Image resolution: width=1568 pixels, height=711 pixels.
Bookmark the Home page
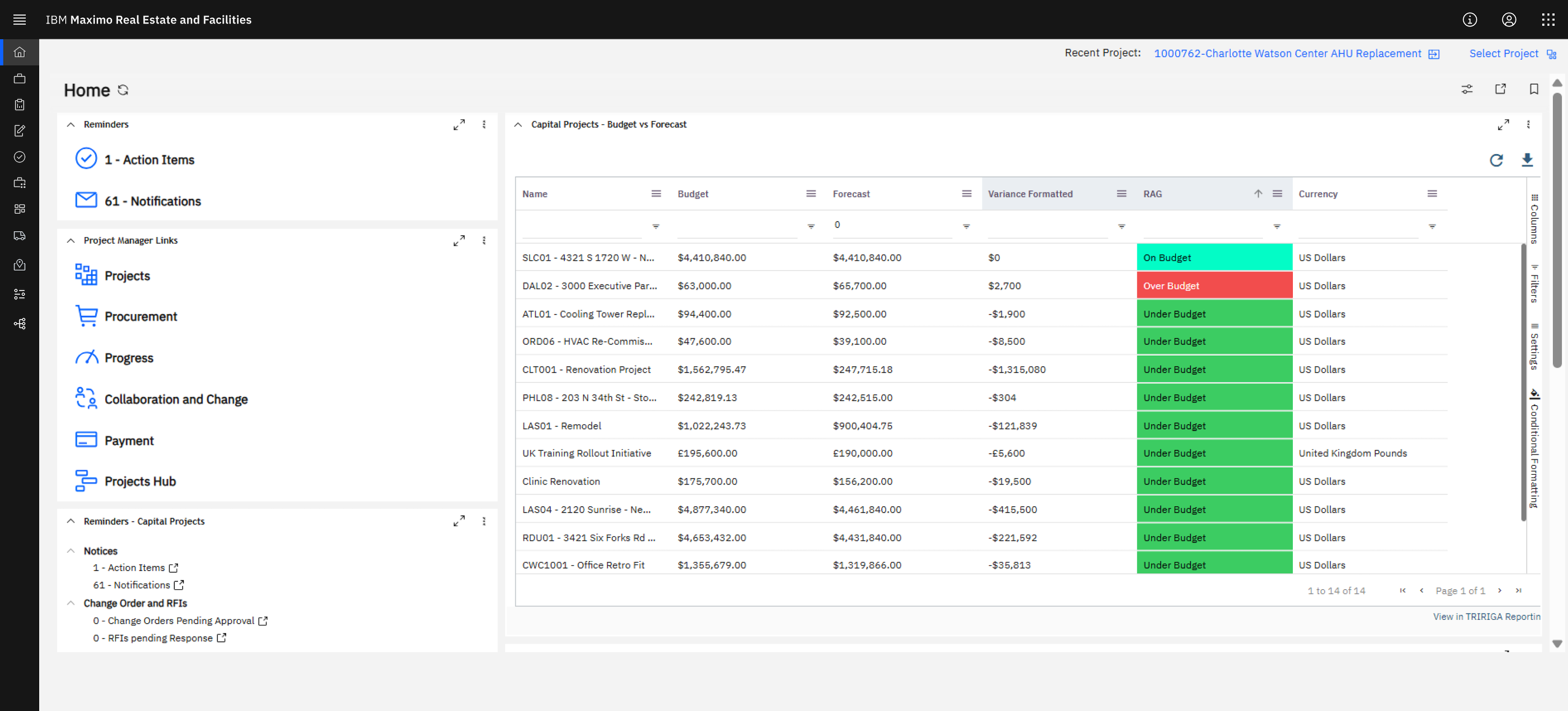click(x=1533, y=89)
